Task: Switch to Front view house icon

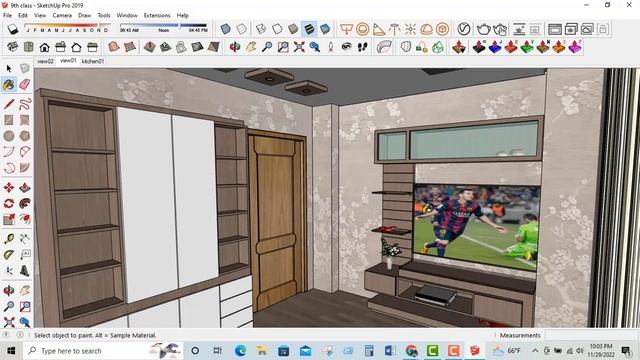Action: [x=44, y=47]
